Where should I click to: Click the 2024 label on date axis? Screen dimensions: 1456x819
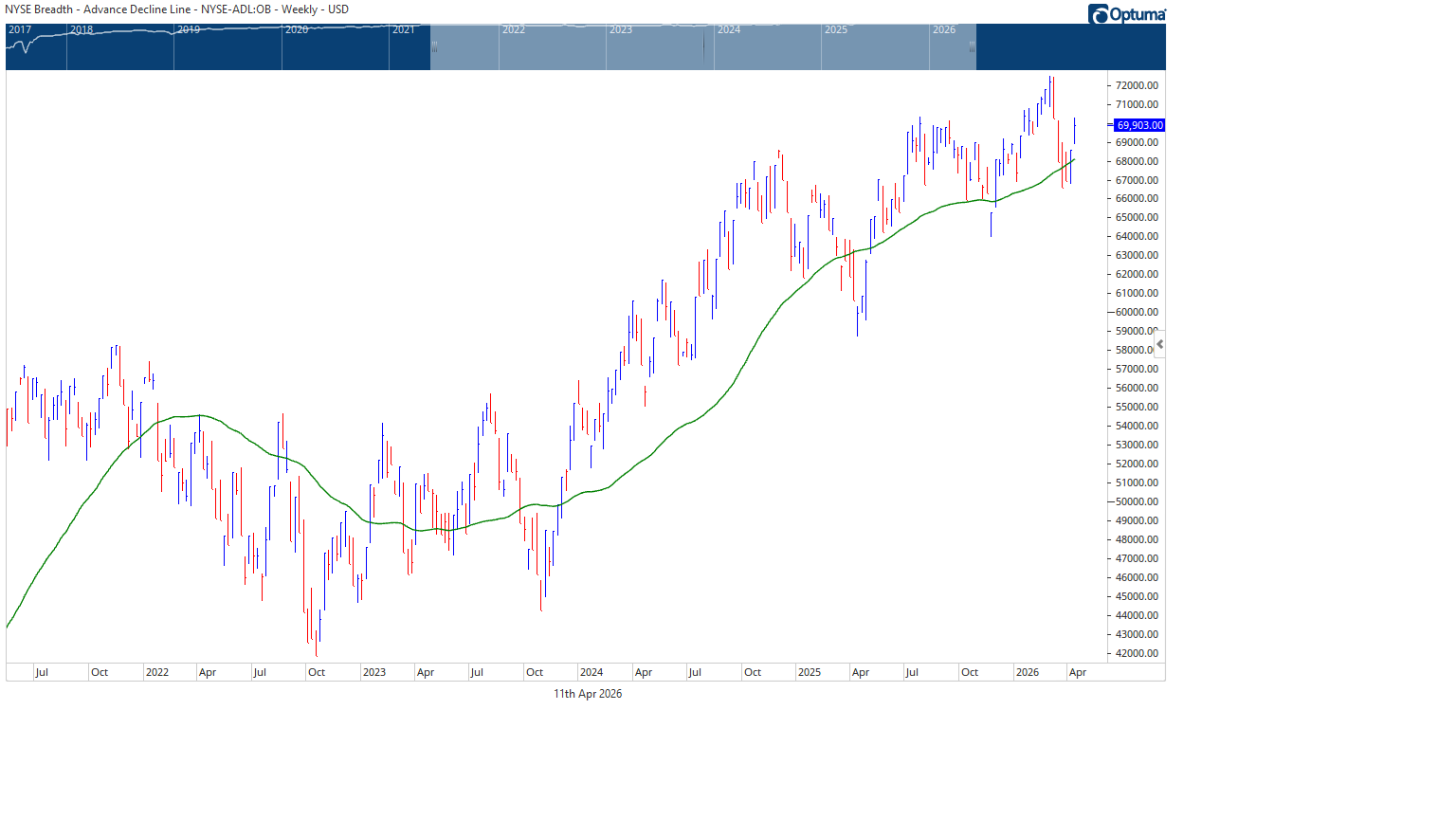591,672
